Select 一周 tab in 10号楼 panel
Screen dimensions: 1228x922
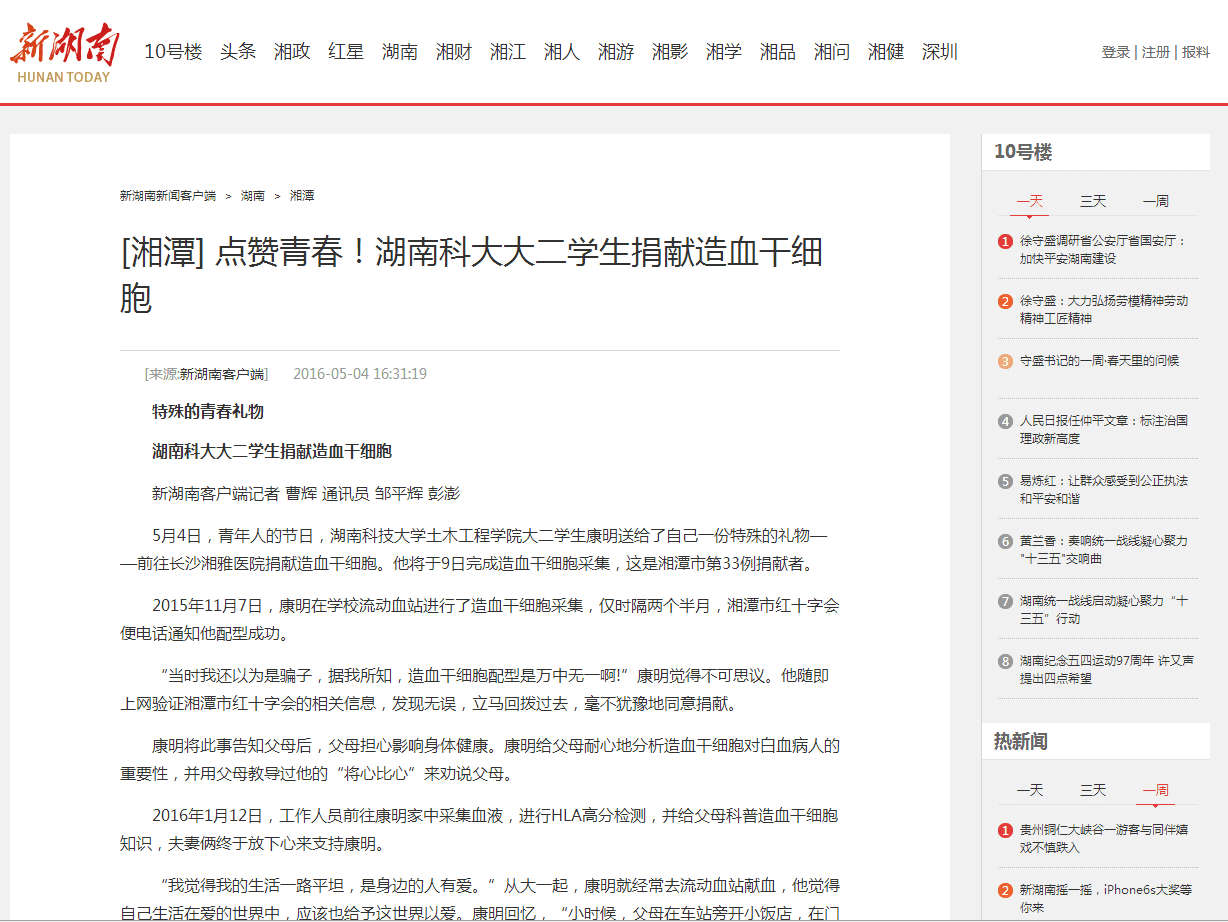tap(1156, 201)
